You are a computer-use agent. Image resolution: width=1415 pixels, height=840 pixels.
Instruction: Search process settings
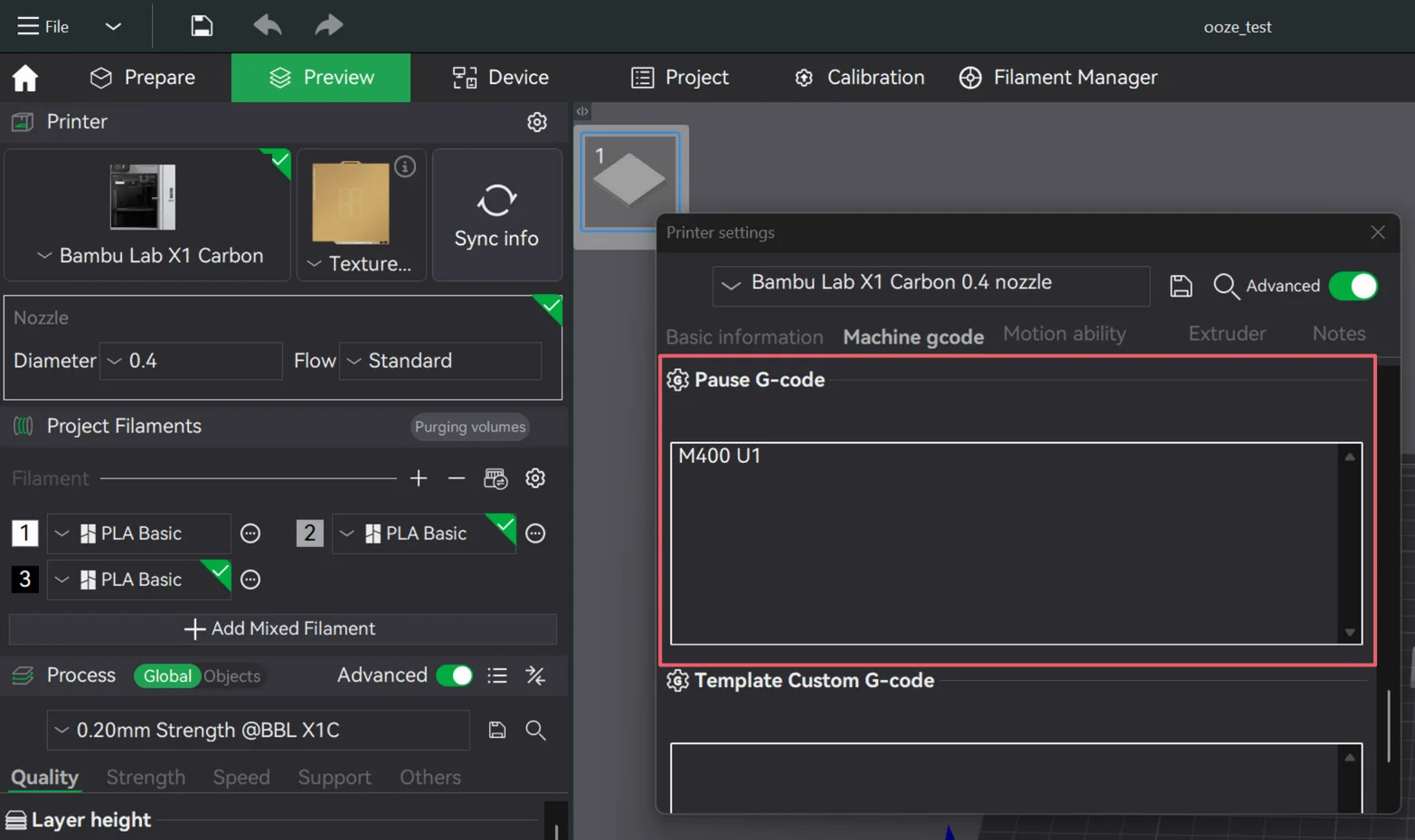point(535,731)
